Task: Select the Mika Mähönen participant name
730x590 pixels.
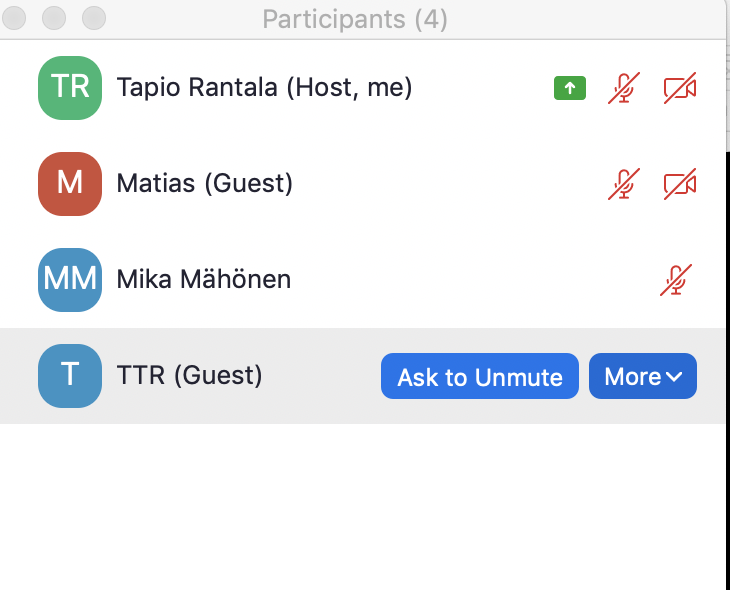Action: click(x=204, y=279)
